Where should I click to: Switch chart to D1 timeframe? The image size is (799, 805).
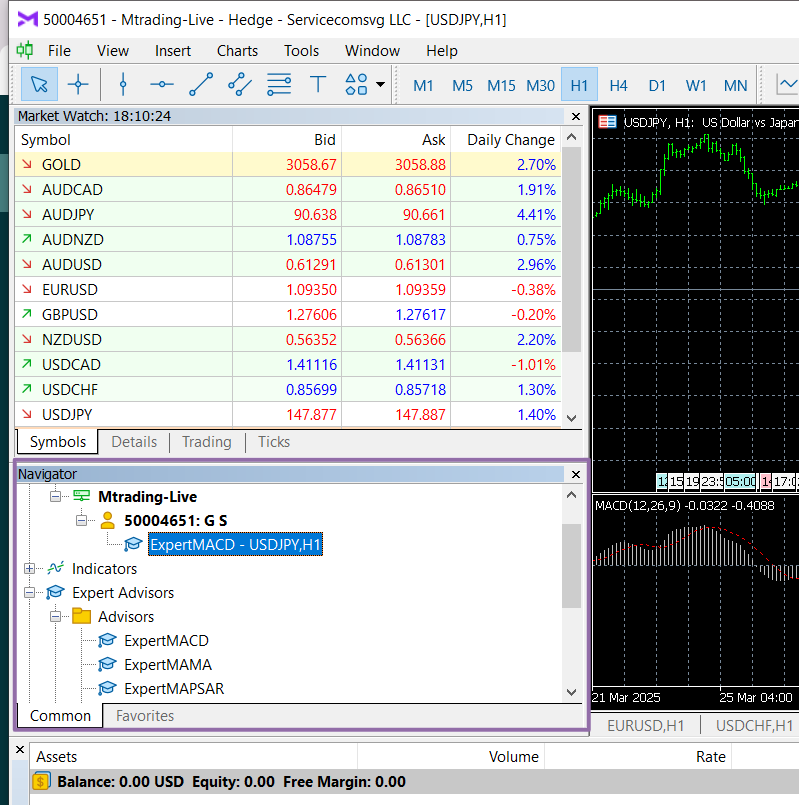point(657,85)
